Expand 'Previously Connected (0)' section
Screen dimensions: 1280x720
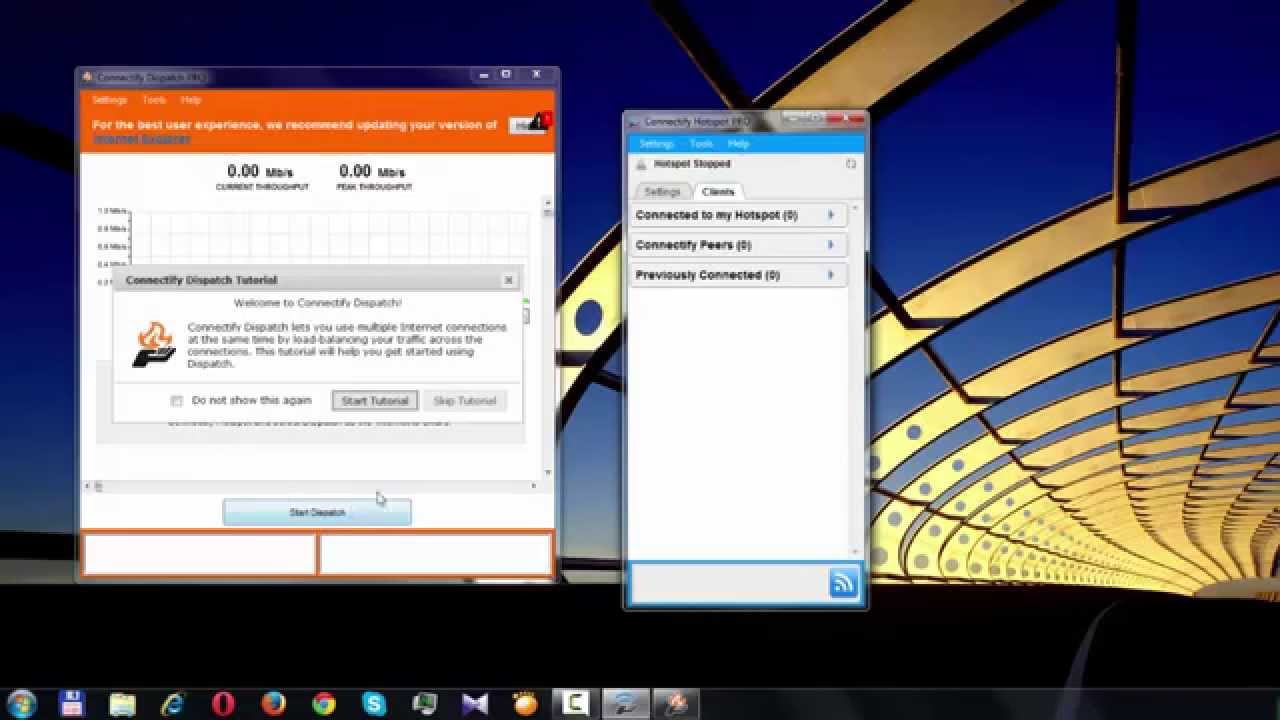(739, 275)
